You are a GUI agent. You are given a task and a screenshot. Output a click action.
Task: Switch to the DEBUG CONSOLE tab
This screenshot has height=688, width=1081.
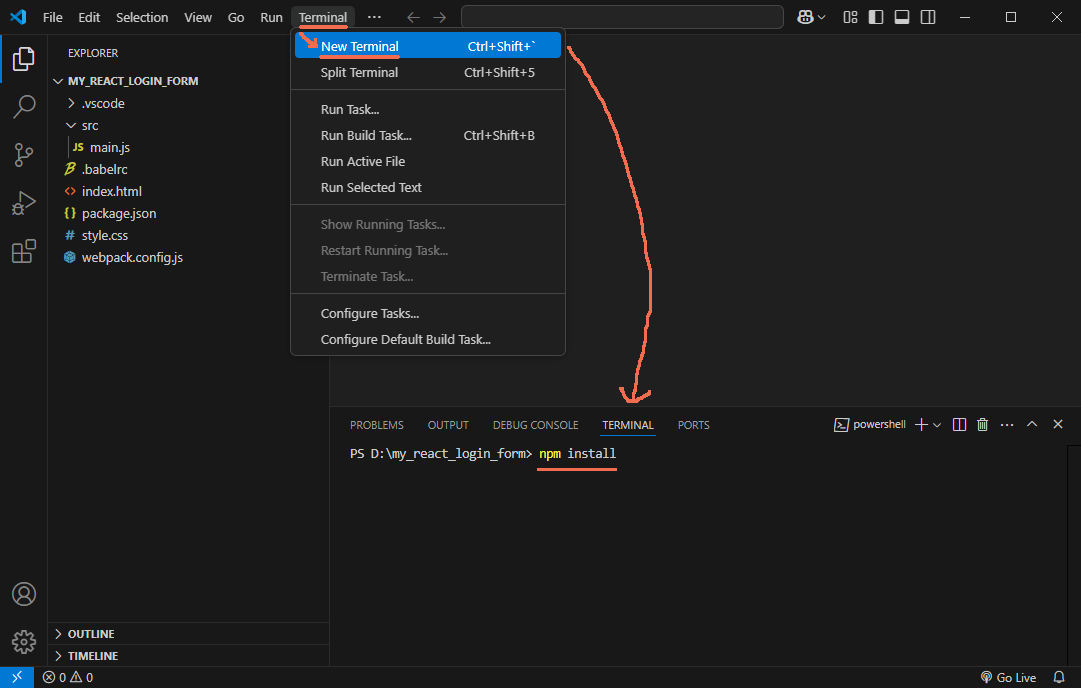pyautogui.click(x=535, y=425)
